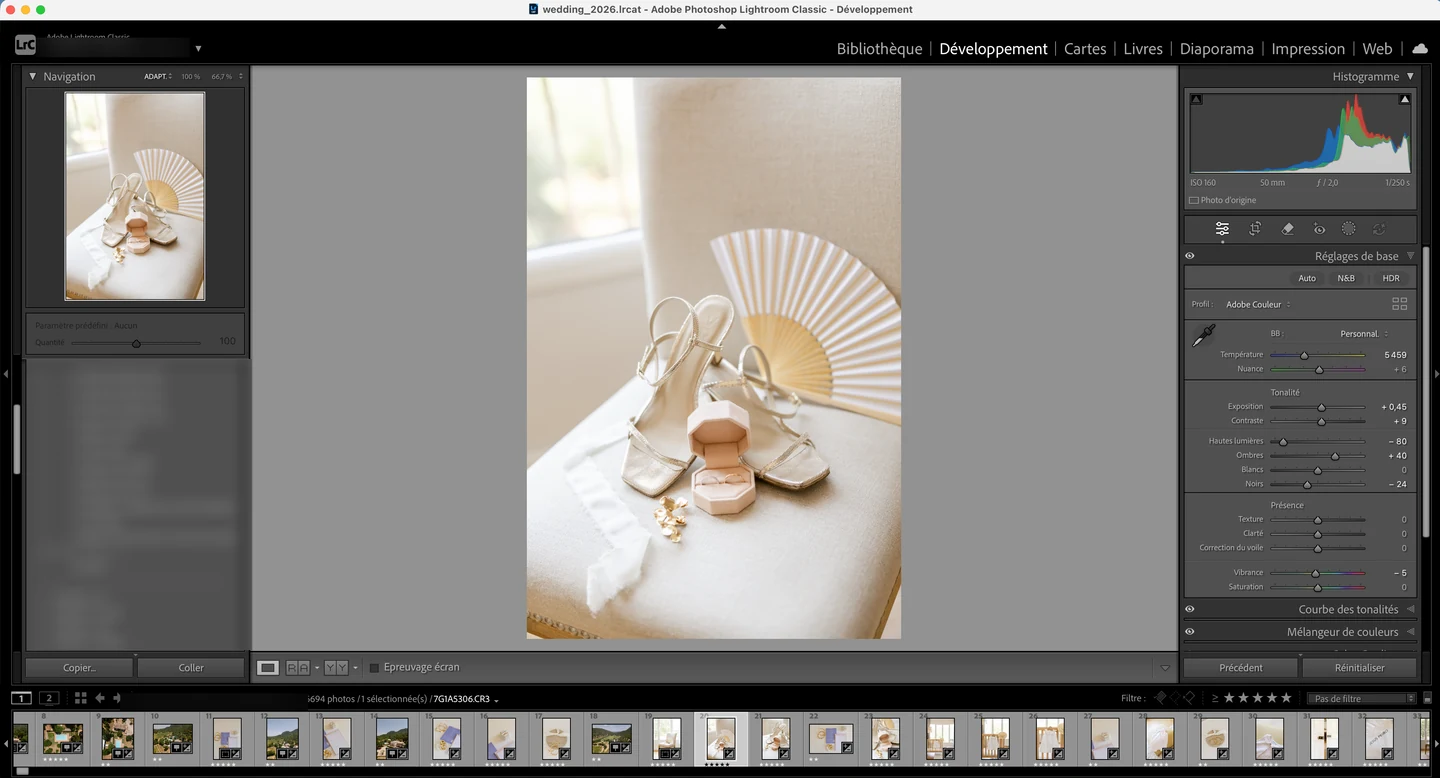
Task: Filter by rejected photos
Action: tap(1189, 698)
